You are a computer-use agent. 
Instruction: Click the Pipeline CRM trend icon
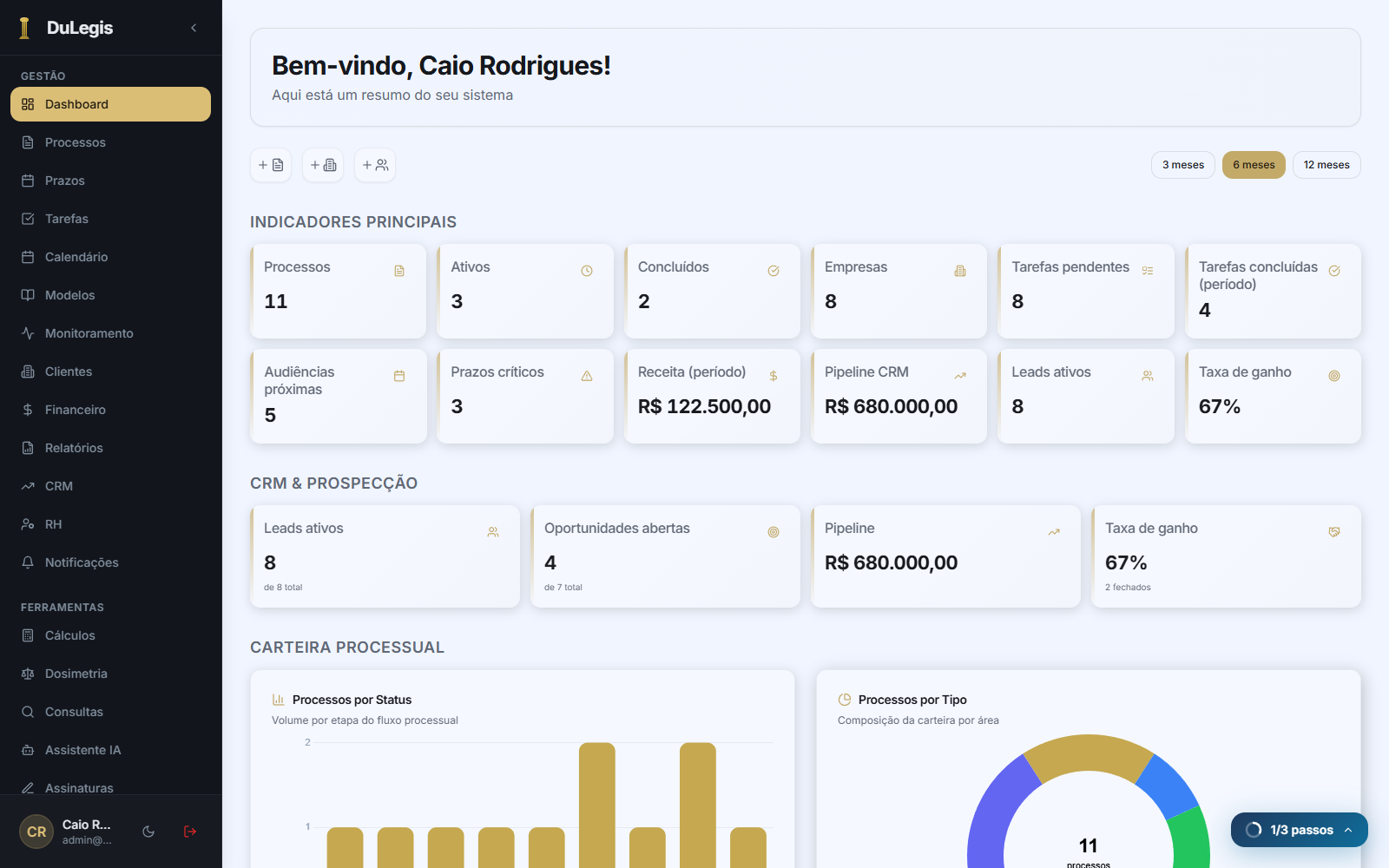(x=960, y=376)
